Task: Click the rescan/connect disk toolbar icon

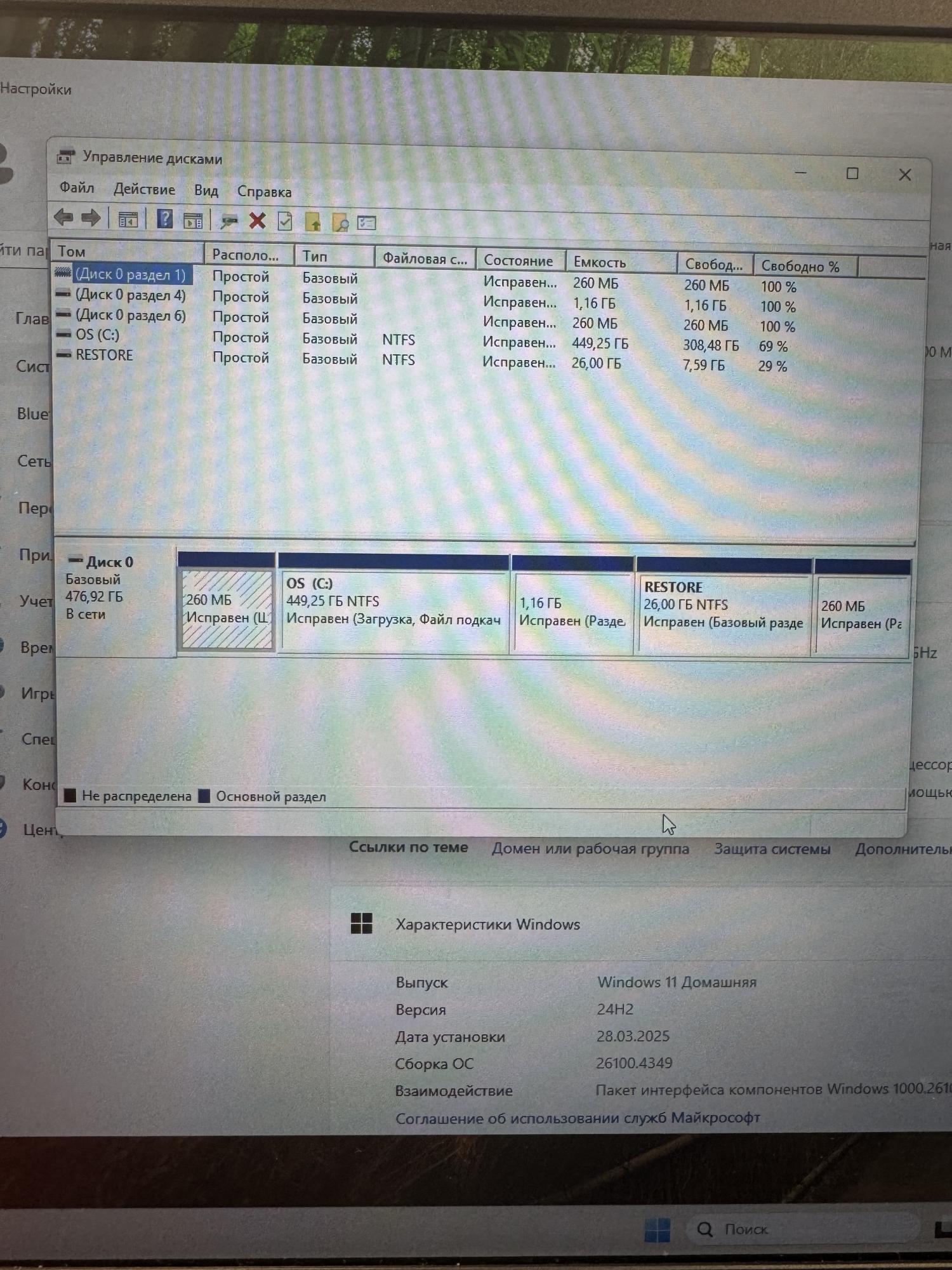Action: coord(228,222)
